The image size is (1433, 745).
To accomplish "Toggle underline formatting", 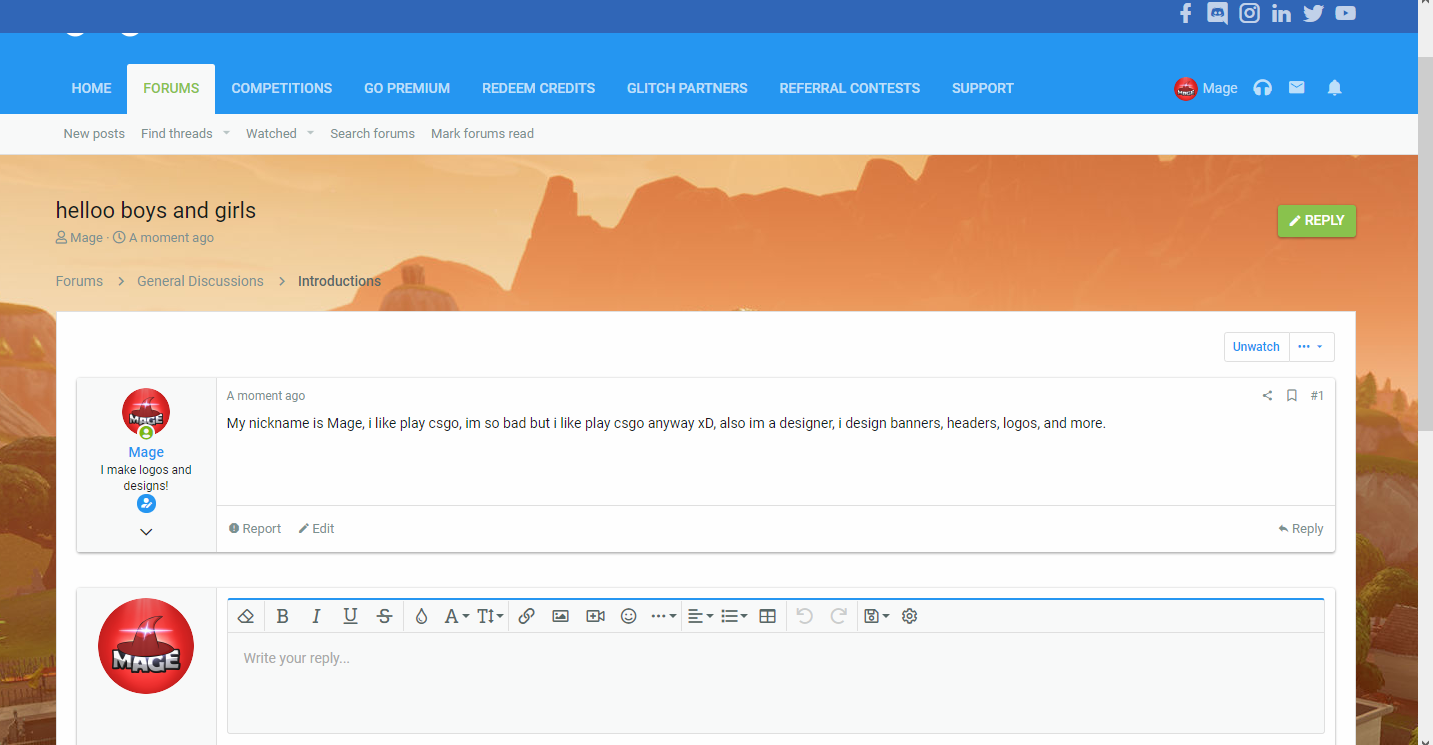I will click(350, 616).
